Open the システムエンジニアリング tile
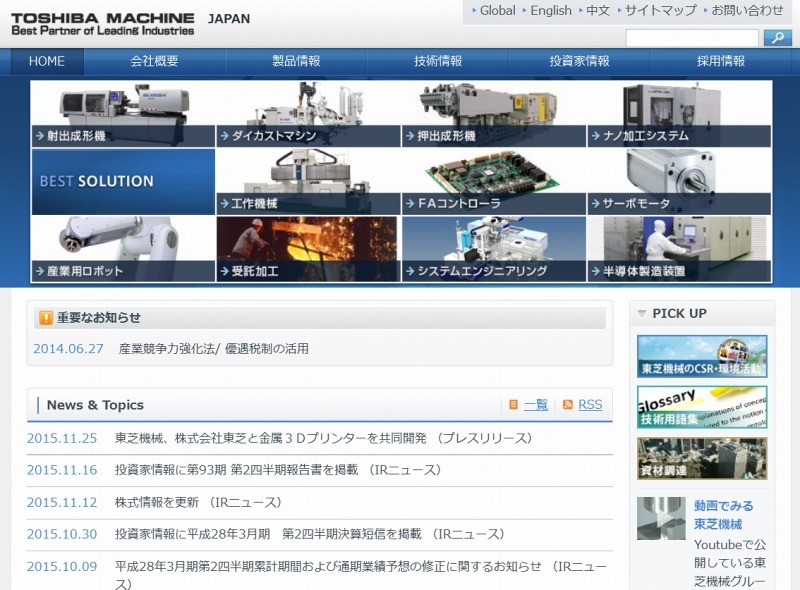 tap(494, 249)
